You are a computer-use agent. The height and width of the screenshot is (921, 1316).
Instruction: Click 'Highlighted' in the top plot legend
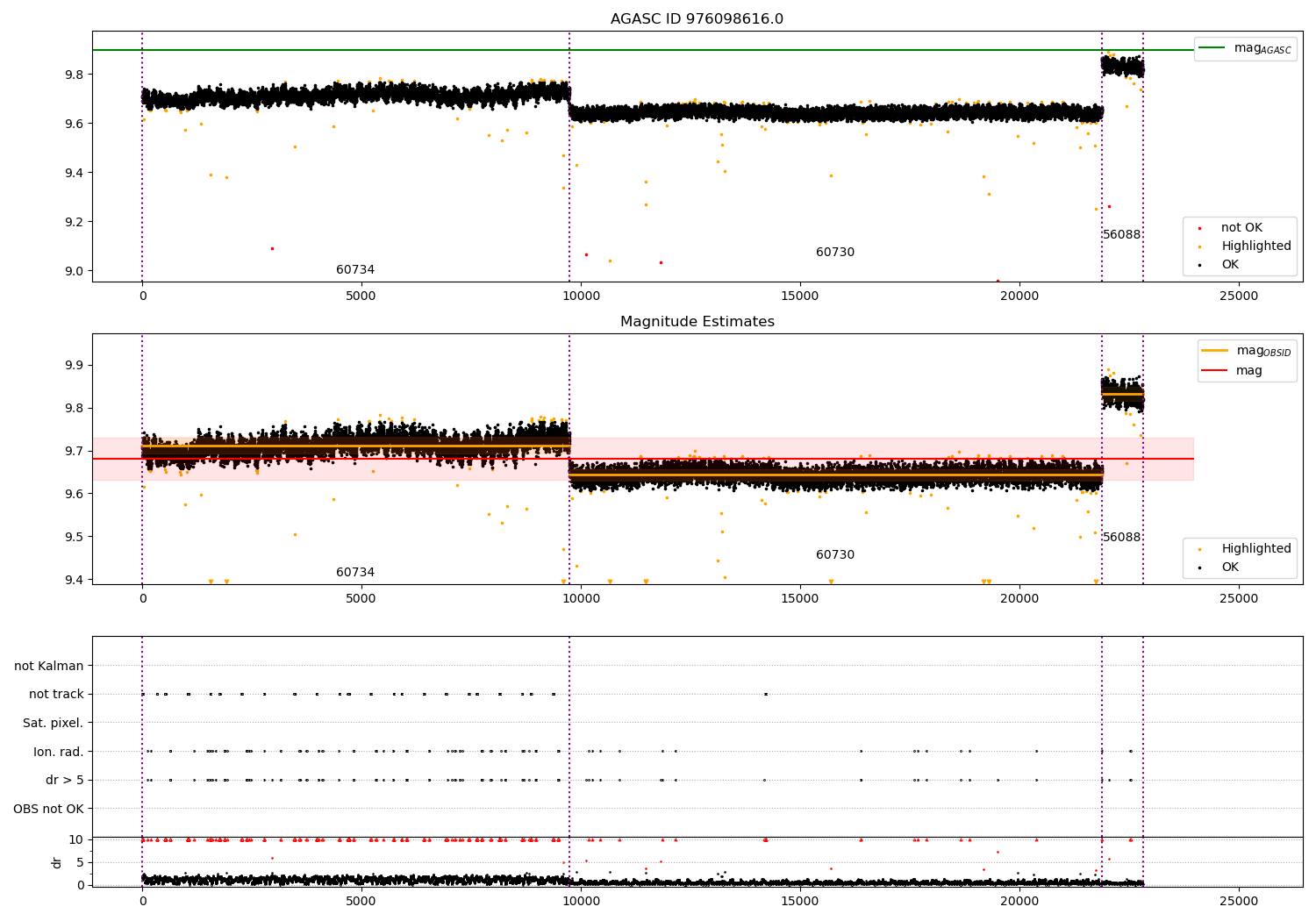(1256, 246)
